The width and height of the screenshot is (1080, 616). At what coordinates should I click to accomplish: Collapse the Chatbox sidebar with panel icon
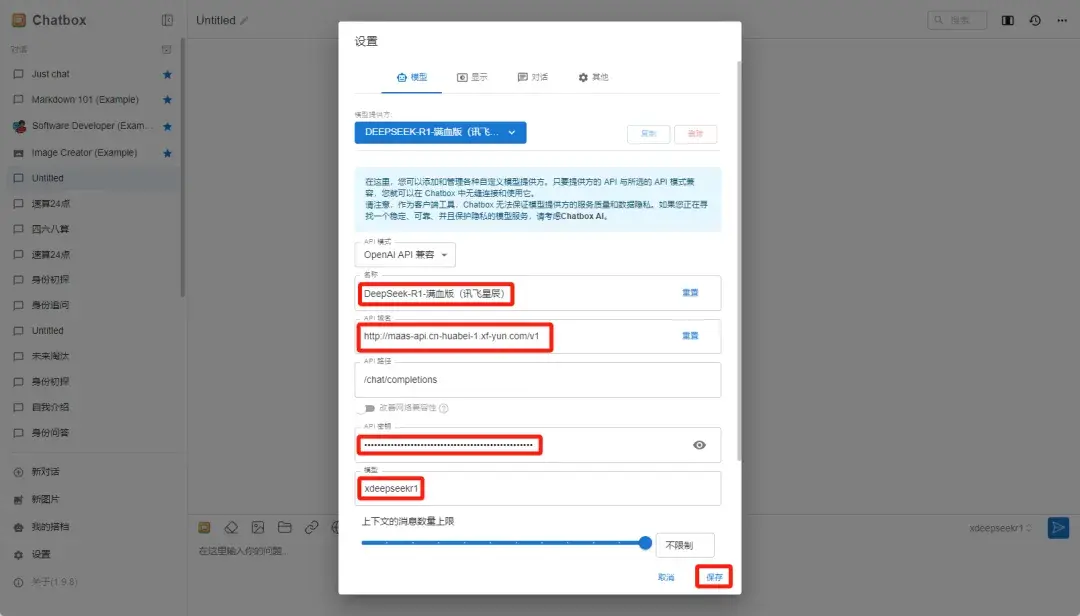coord(167,20)
